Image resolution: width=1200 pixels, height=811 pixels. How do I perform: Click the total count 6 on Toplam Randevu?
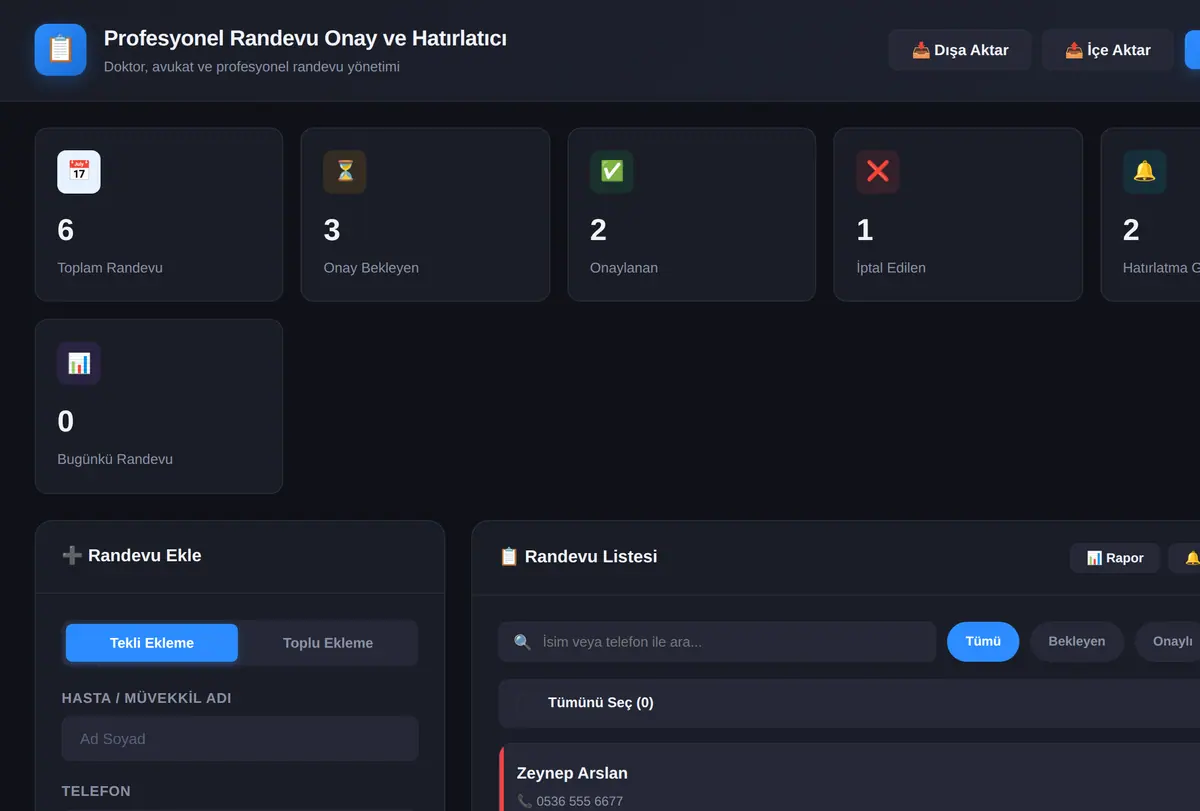pyautogui.click(x=66, y=230)
